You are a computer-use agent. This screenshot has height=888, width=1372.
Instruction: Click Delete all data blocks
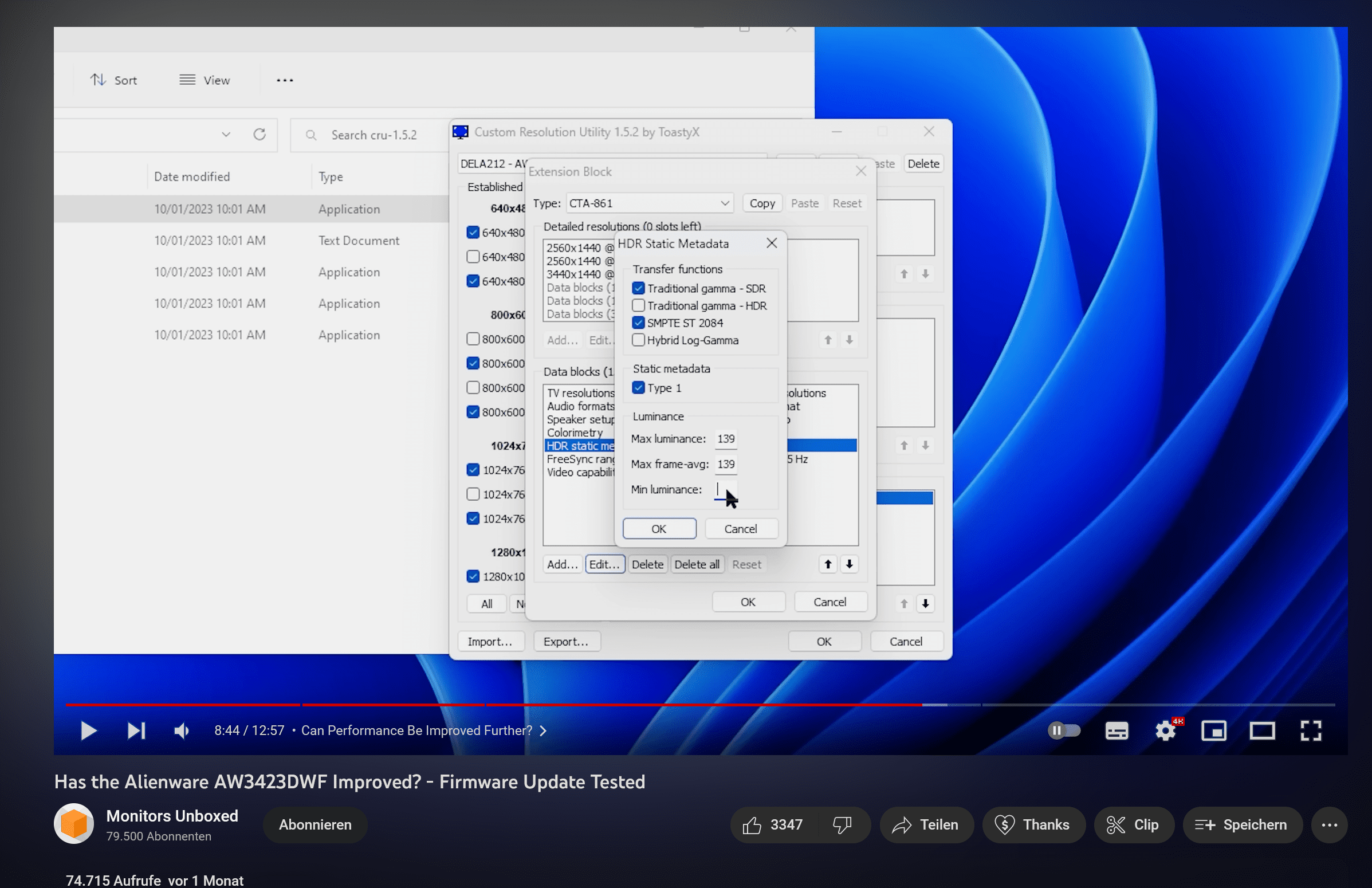697,564
